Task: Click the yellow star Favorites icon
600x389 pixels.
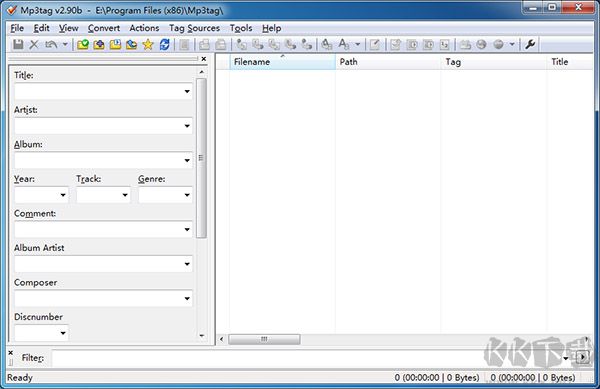Action: (x=148, y=44)
